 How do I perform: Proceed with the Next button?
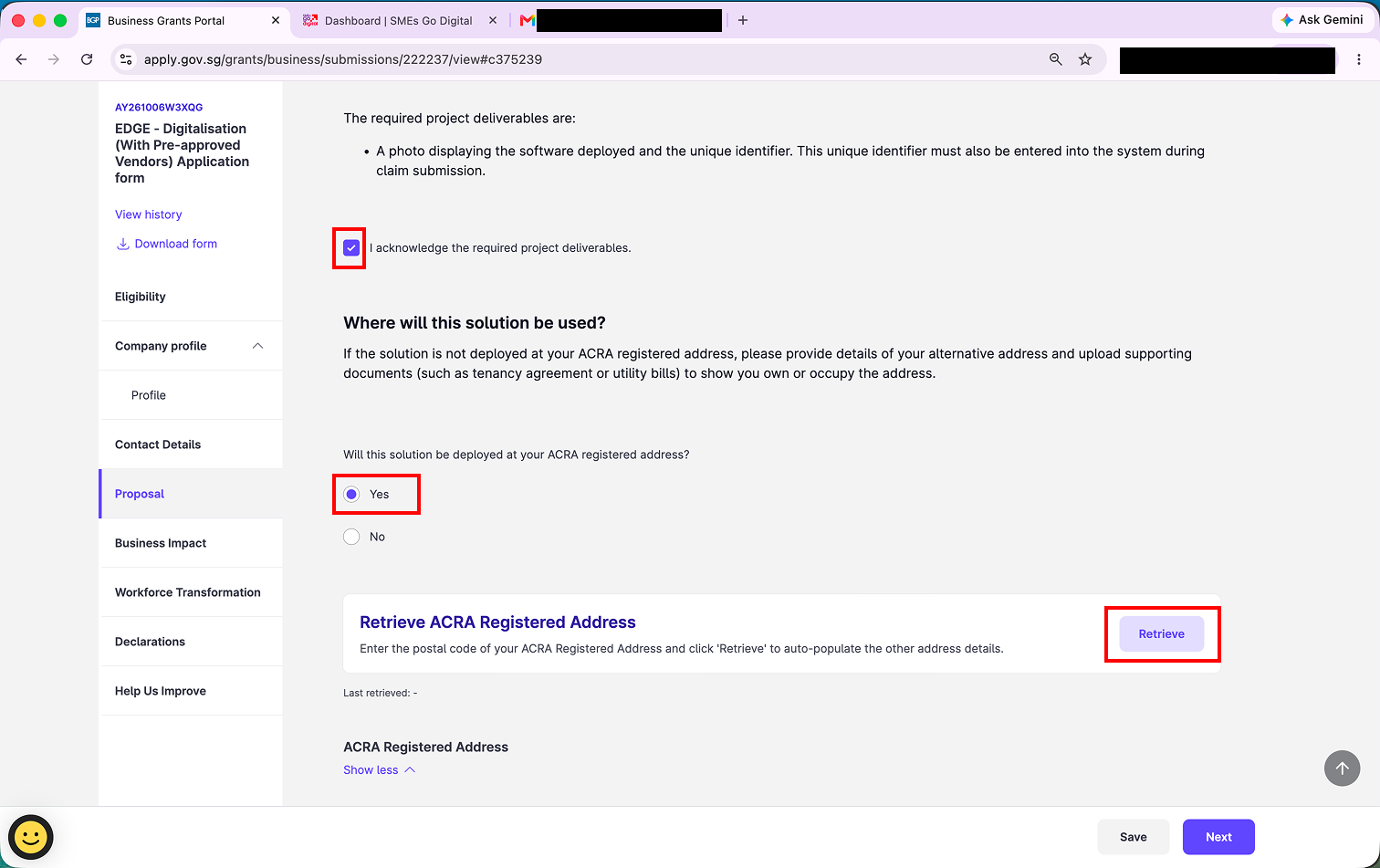pos(1218,837)
